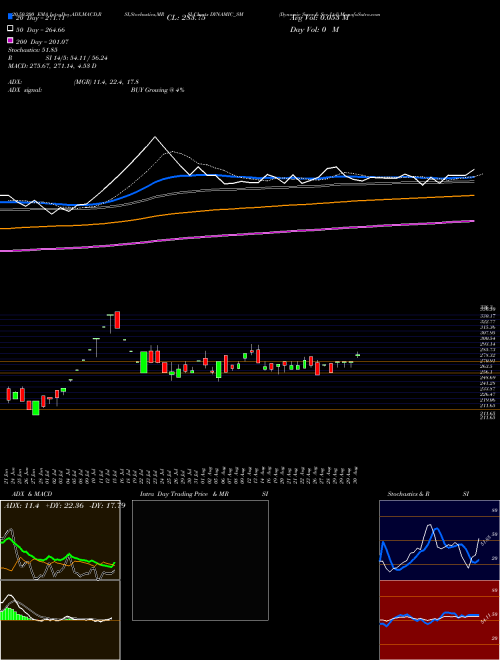Open the empty Intra Day Trading chart box
This screenshot has width=500, height=660.
click(x=200, y=560)
